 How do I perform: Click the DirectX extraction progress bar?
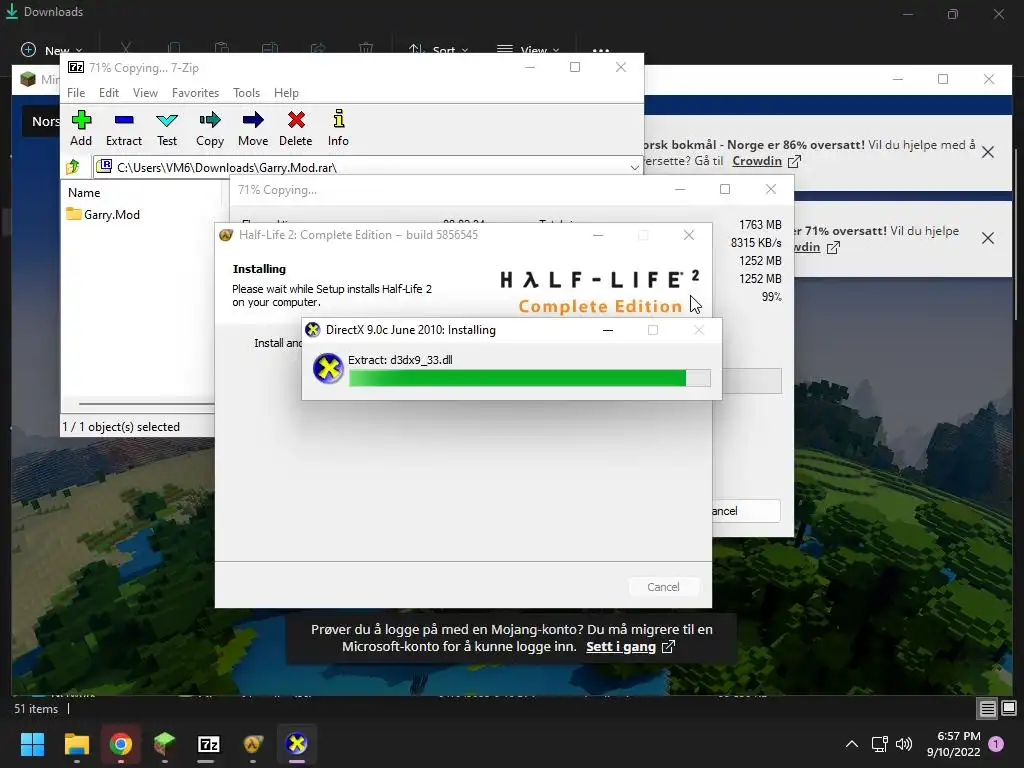click(x=530, y=378)
